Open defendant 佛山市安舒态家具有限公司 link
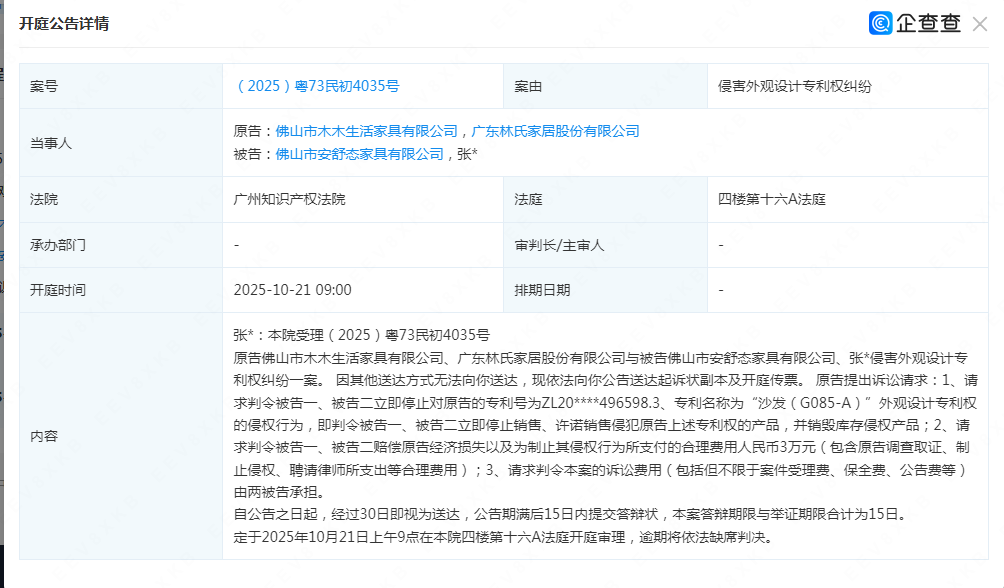 coord(359,154)
